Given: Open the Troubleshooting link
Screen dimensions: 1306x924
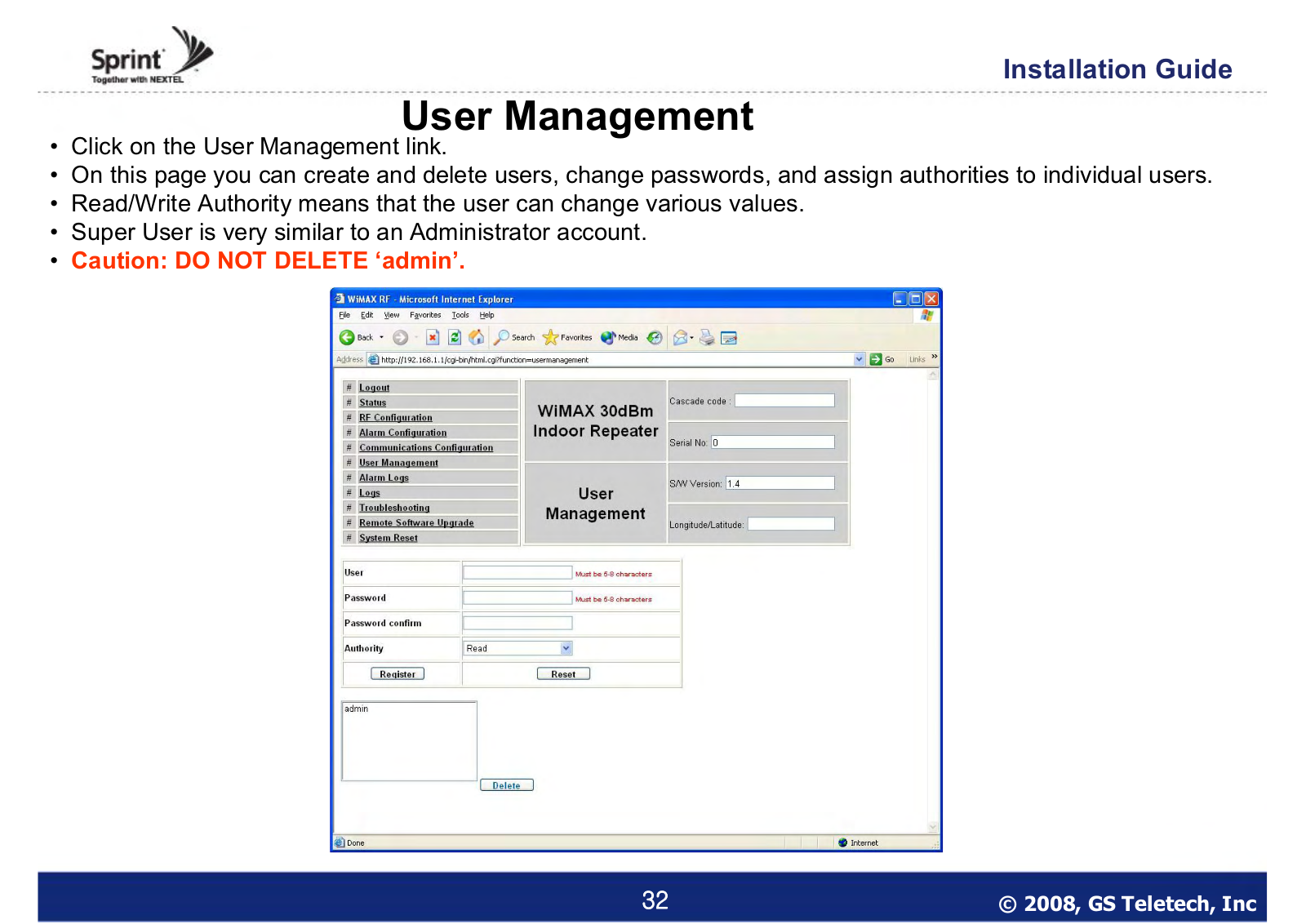Looking at the screenshot, I should (x=394, y=508).
